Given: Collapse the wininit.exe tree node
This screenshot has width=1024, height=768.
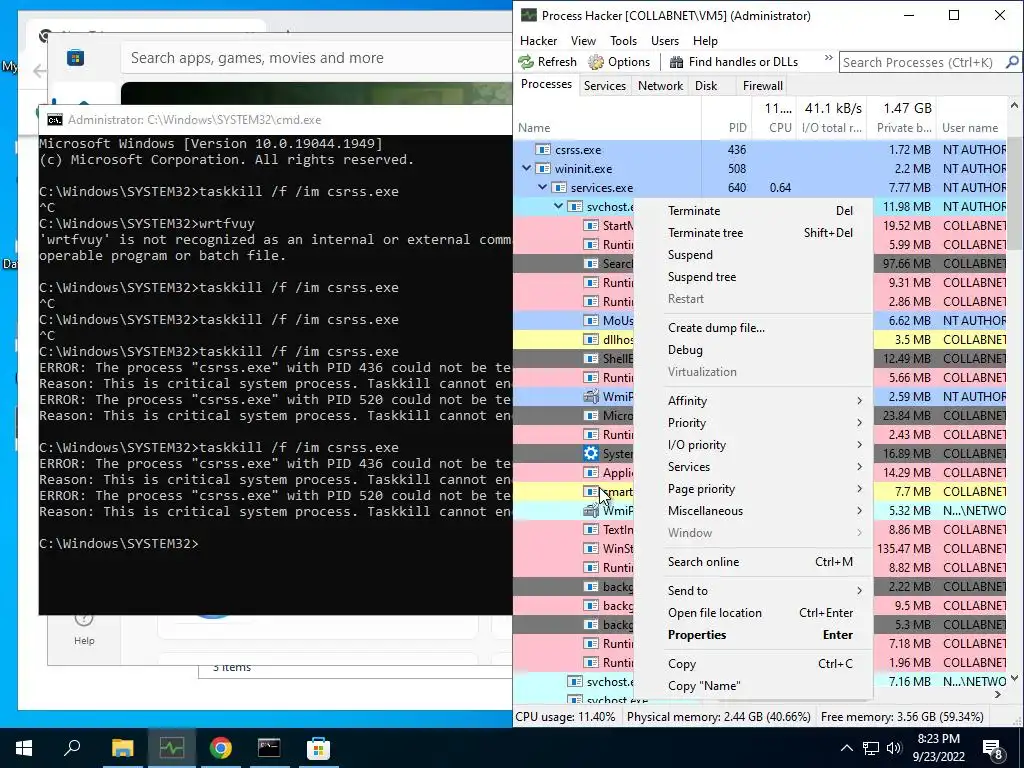Looking at the screenshot, I should click(526, 168).
